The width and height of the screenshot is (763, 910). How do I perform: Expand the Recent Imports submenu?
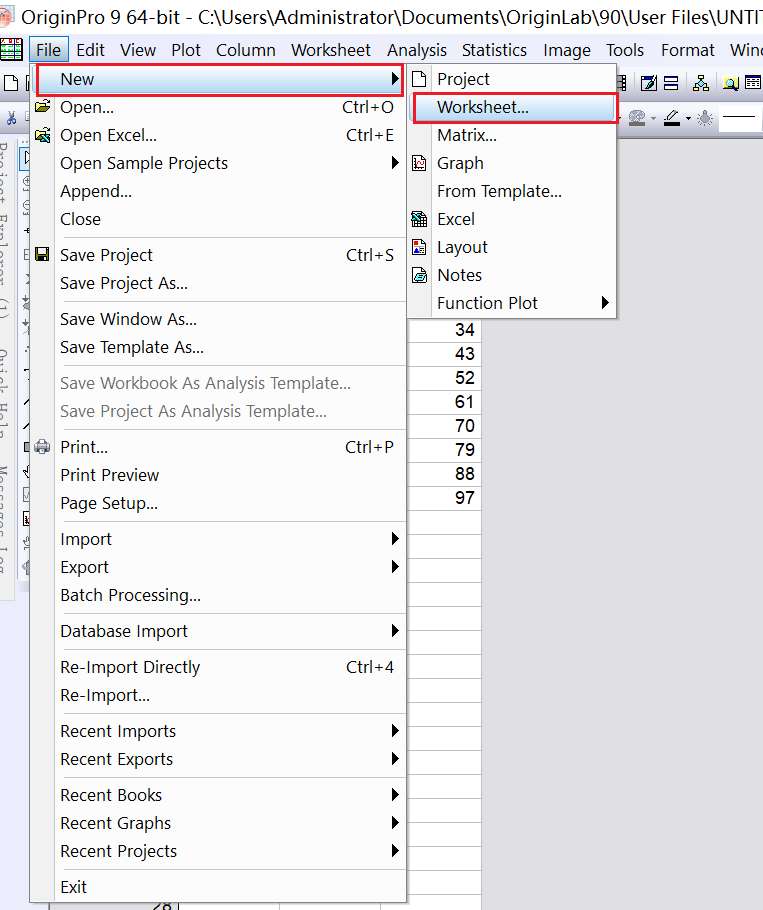[x=218, y=731]
